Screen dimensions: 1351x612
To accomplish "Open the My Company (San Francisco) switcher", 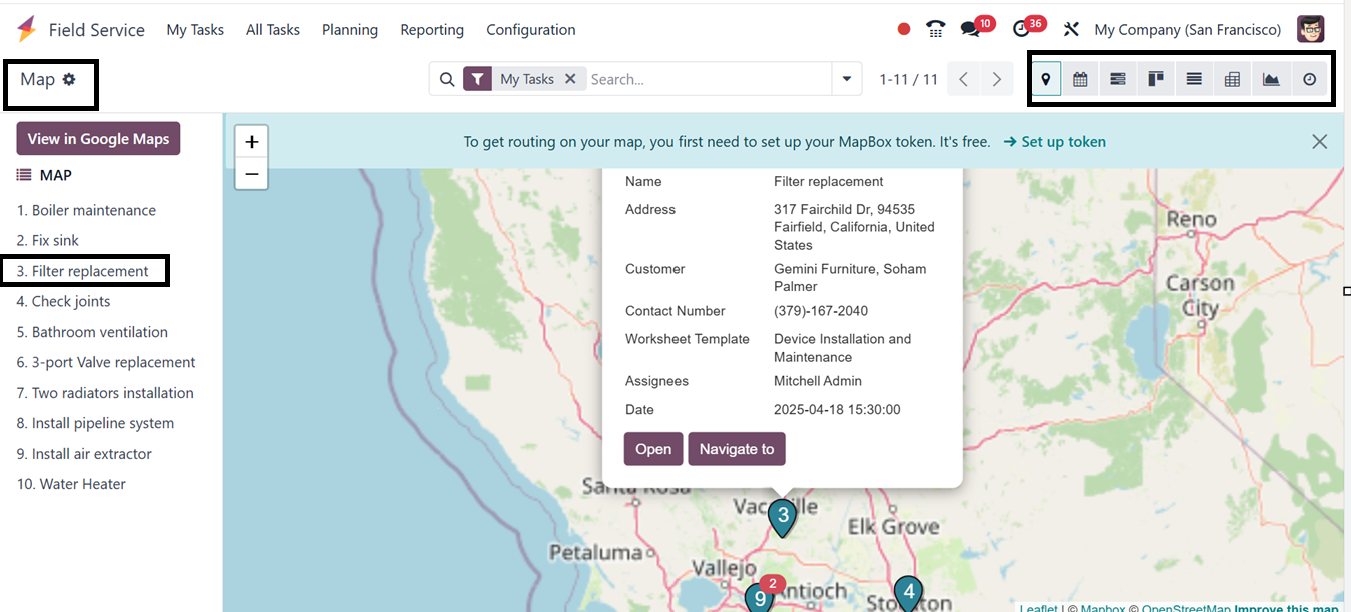I will 1187,30.
